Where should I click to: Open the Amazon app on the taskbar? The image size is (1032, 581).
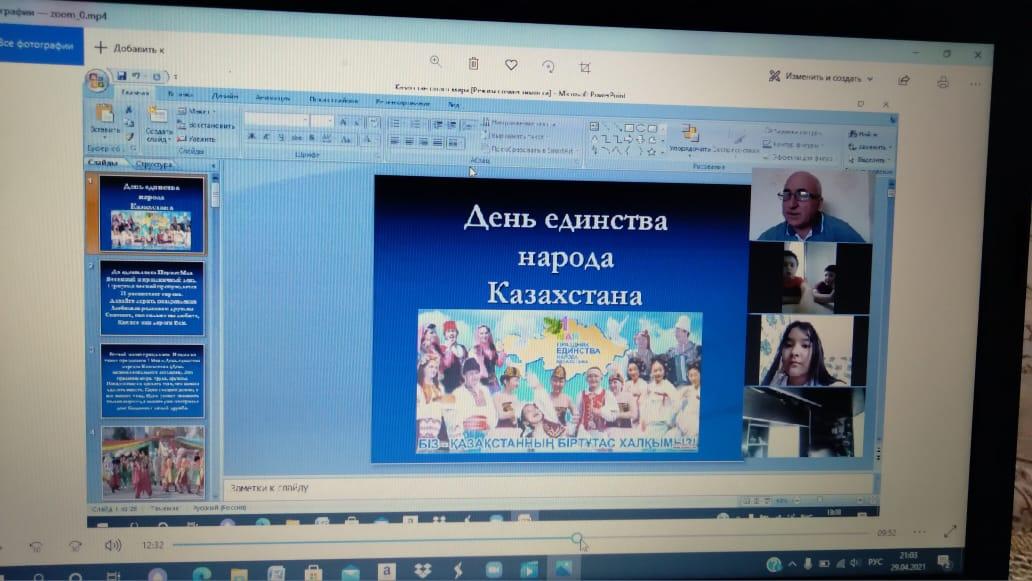pos(386,571)
